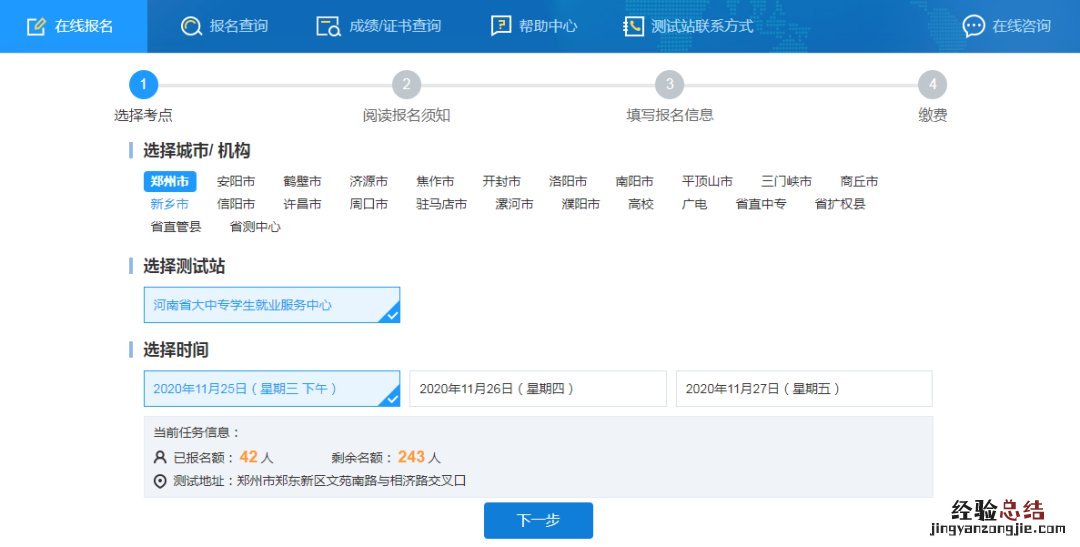Image resolution: width=1080 pixels, height=547 pixels.
Task: Click the 报名查询 magnifier icon
Action: click(x=191, y=26)
